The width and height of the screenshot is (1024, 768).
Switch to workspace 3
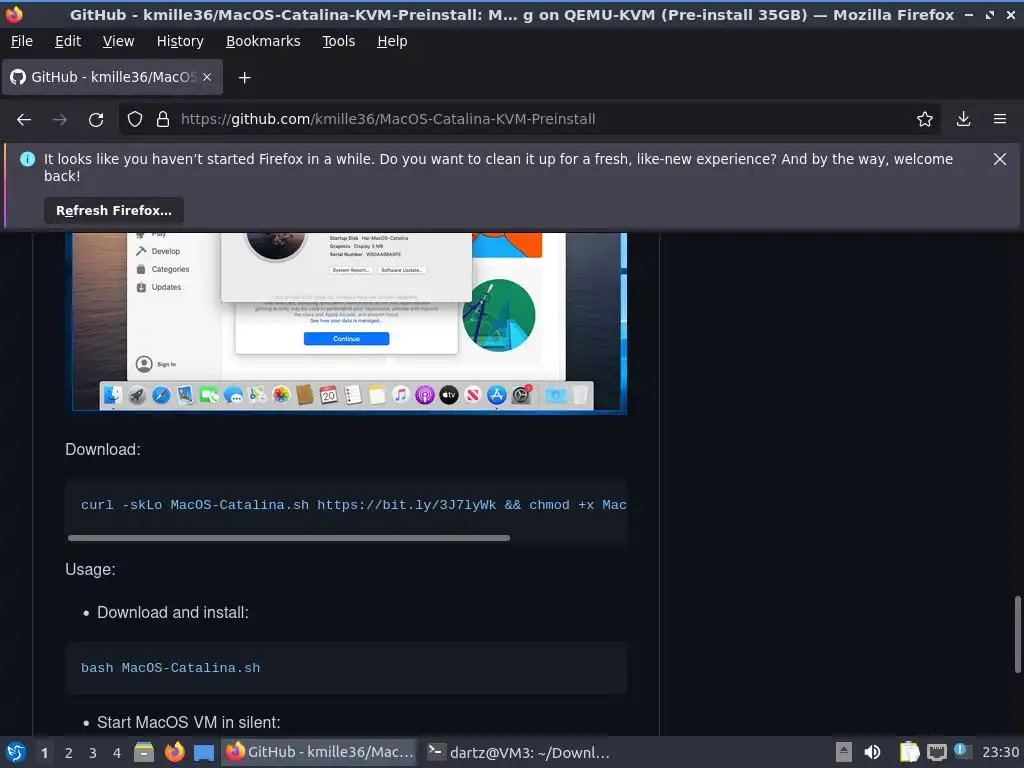(93, 753)
